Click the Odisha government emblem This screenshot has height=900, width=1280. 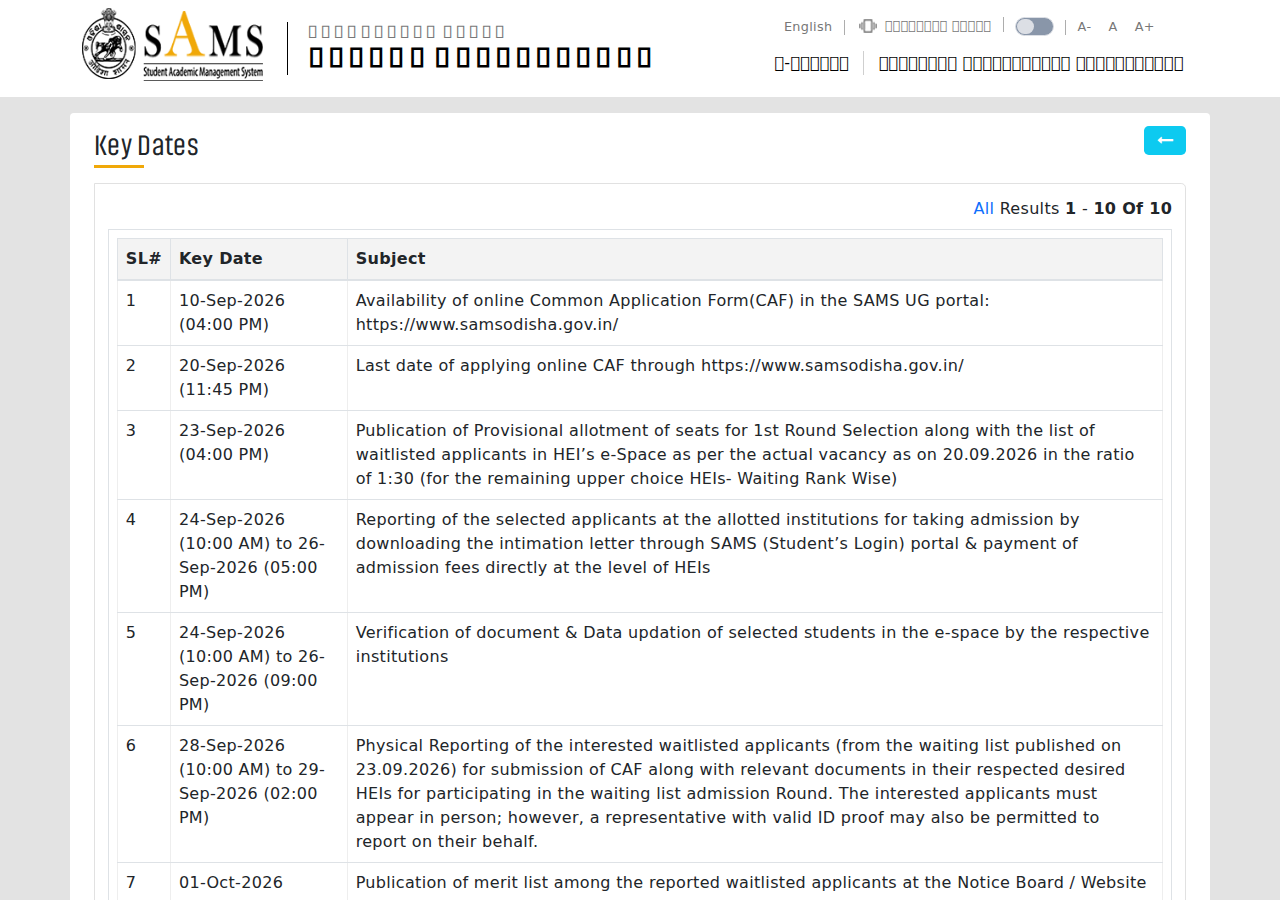tap(108, 44)
